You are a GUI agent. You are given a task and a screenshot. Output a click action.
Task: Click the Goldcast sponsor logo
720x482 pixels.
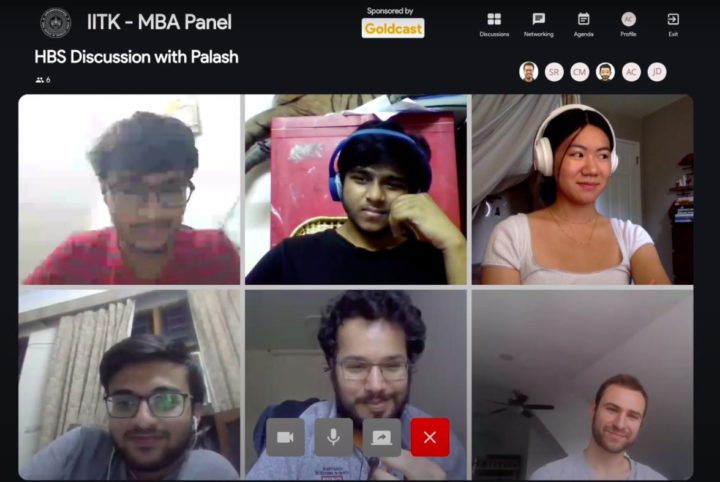393,28
